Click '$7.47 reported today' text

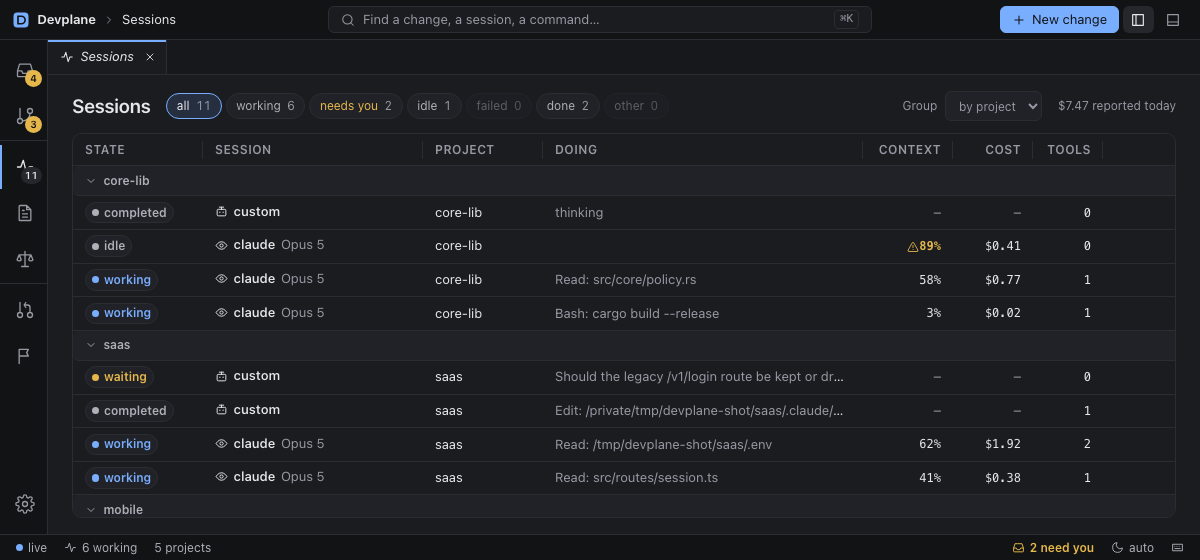pyautogui.click(x=1117, y=106)
